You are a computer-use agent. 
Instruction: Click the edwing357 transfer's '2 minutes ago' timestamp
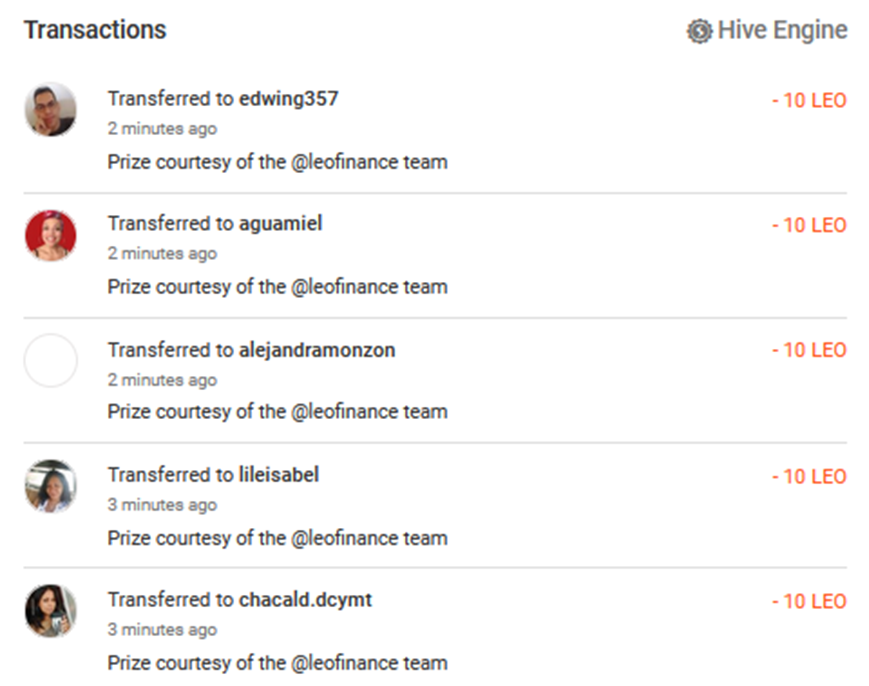point(162,129)
